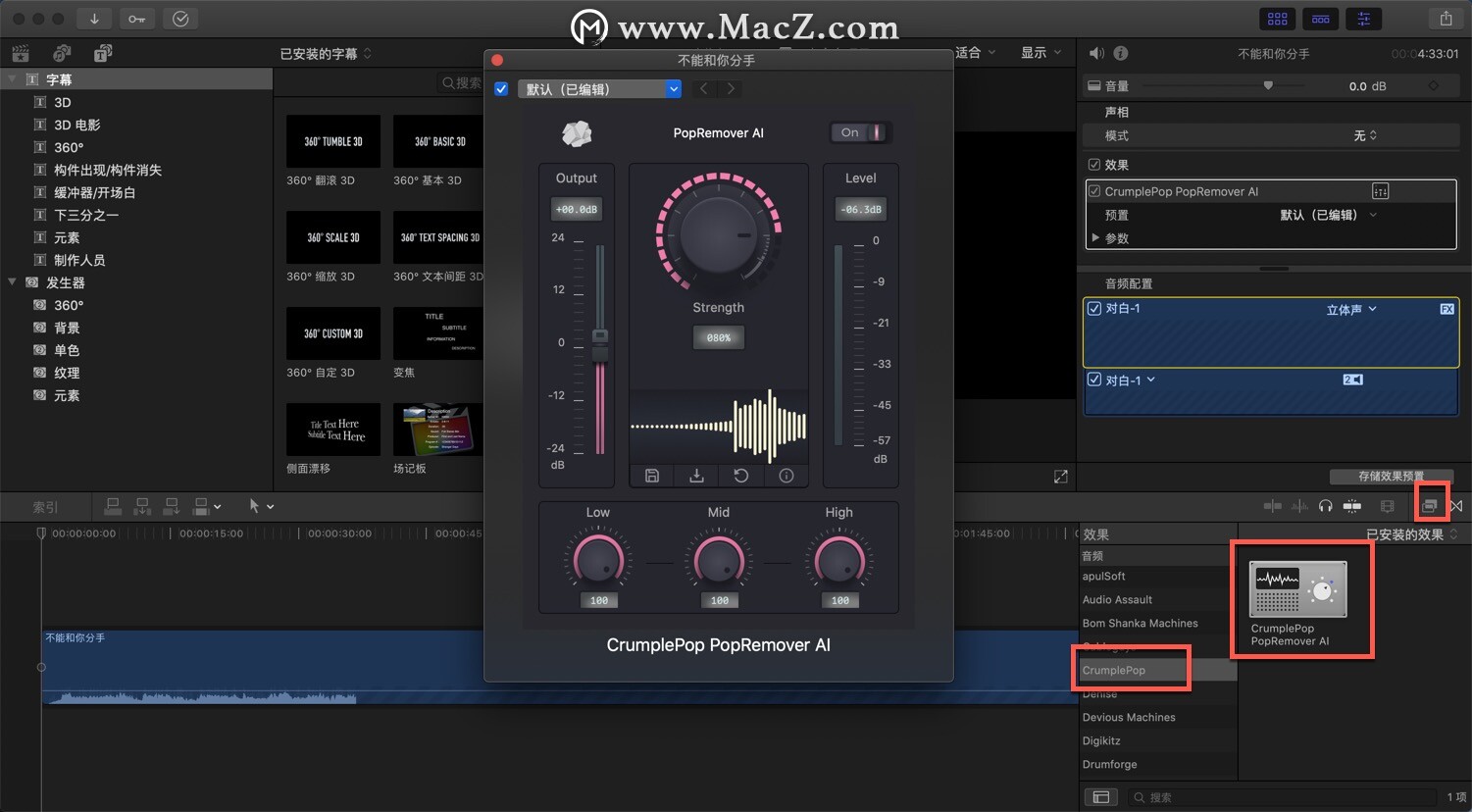This screenshot has height=812, width=1472.
Task: Click the 索引 index button
Action: [x=45, y=507]
